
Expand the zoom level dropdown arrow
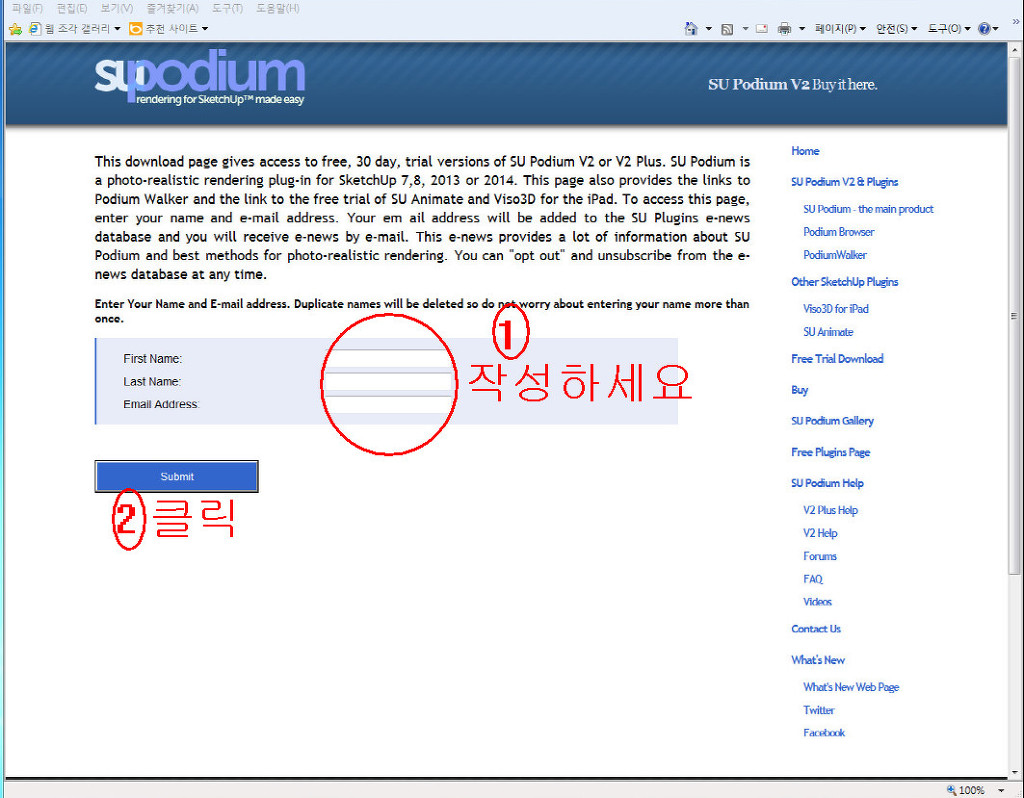click(1001, 791)
